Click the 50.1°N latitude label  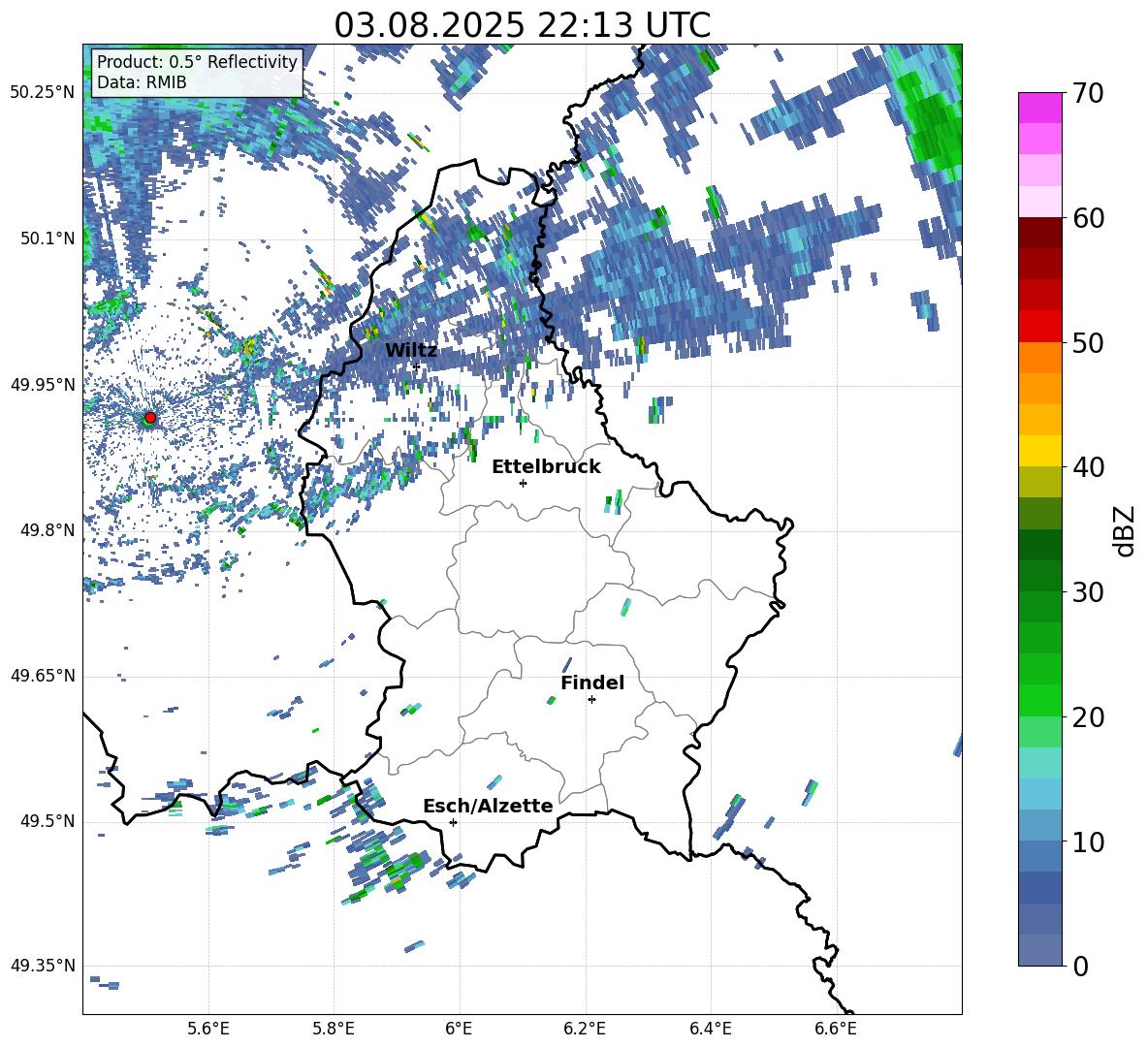(47, 239)
